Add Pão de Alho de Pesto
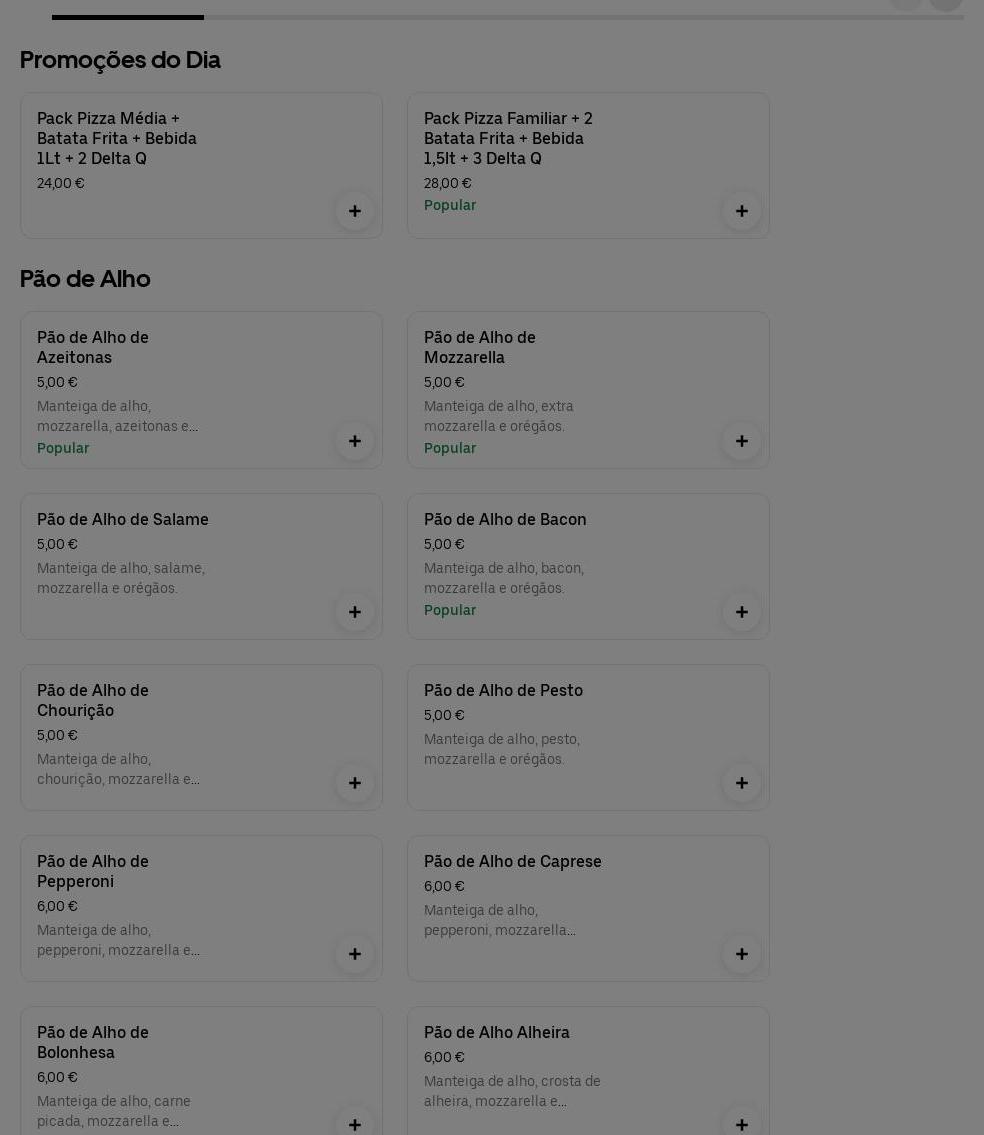 pos(742,783)
